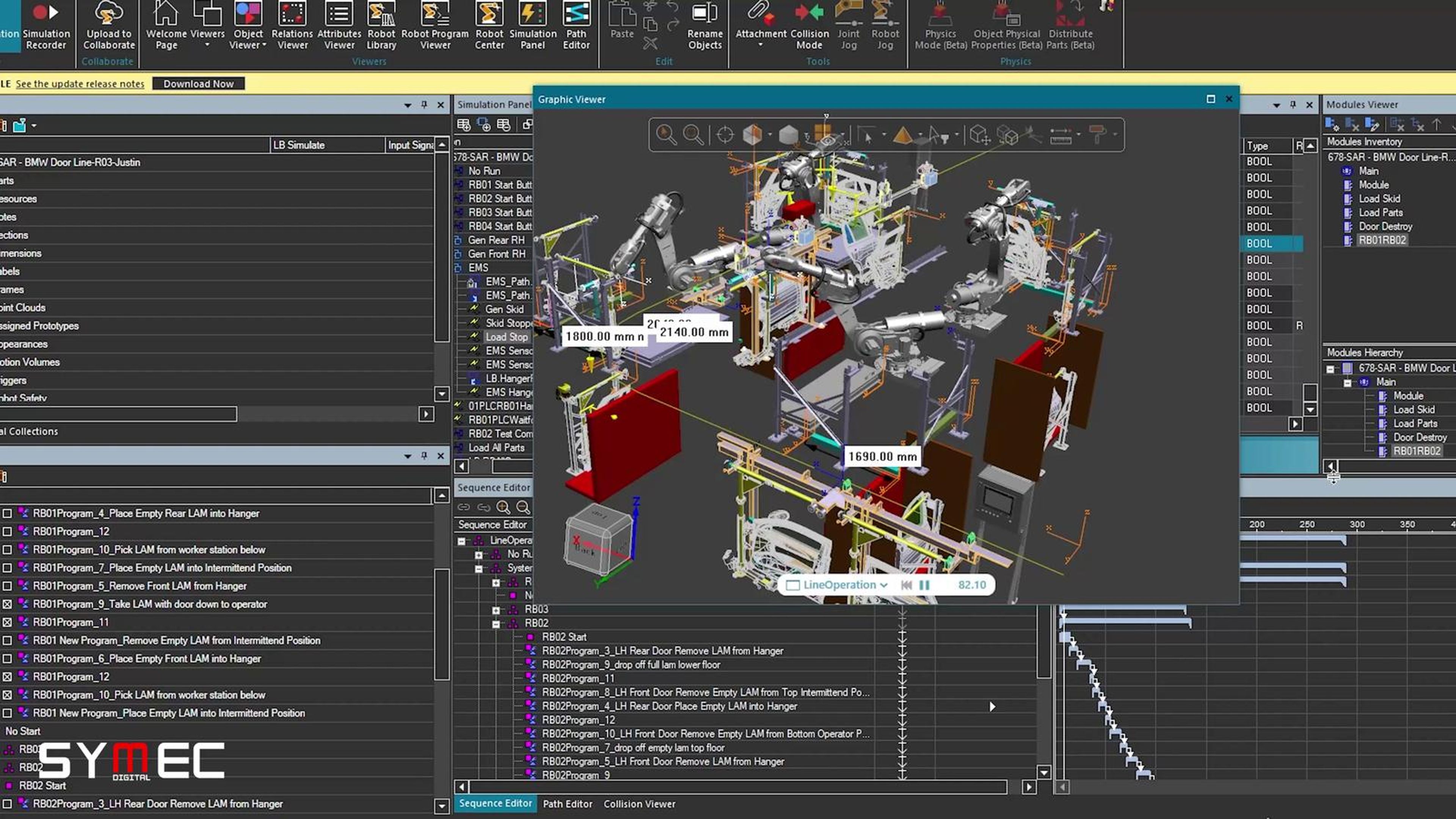Check RB01Program_6_Place Empty Front LAM into Hanger
This screenshot has height=819, width=1456.
point(7,659)
